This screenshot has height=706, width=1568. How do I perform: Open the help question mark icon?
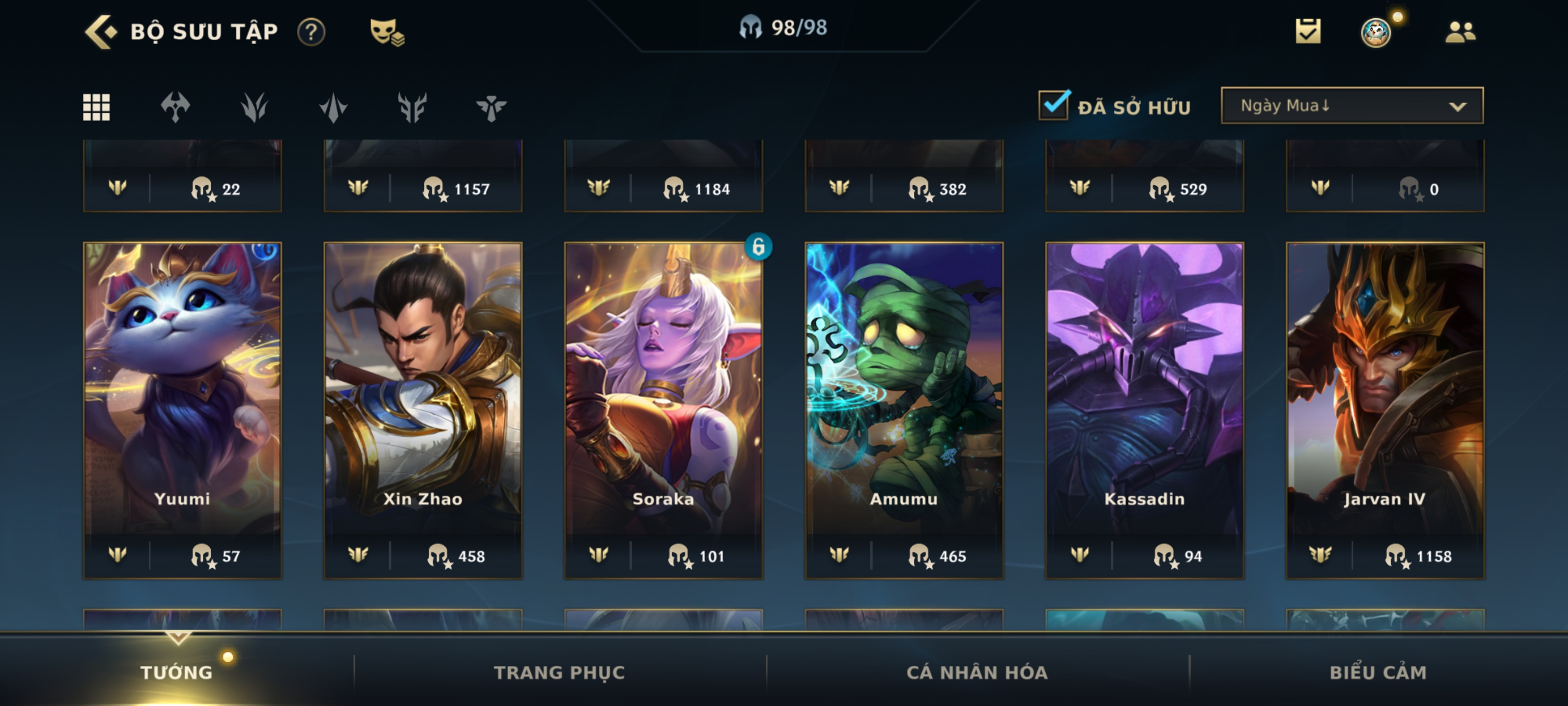point(311,32)
